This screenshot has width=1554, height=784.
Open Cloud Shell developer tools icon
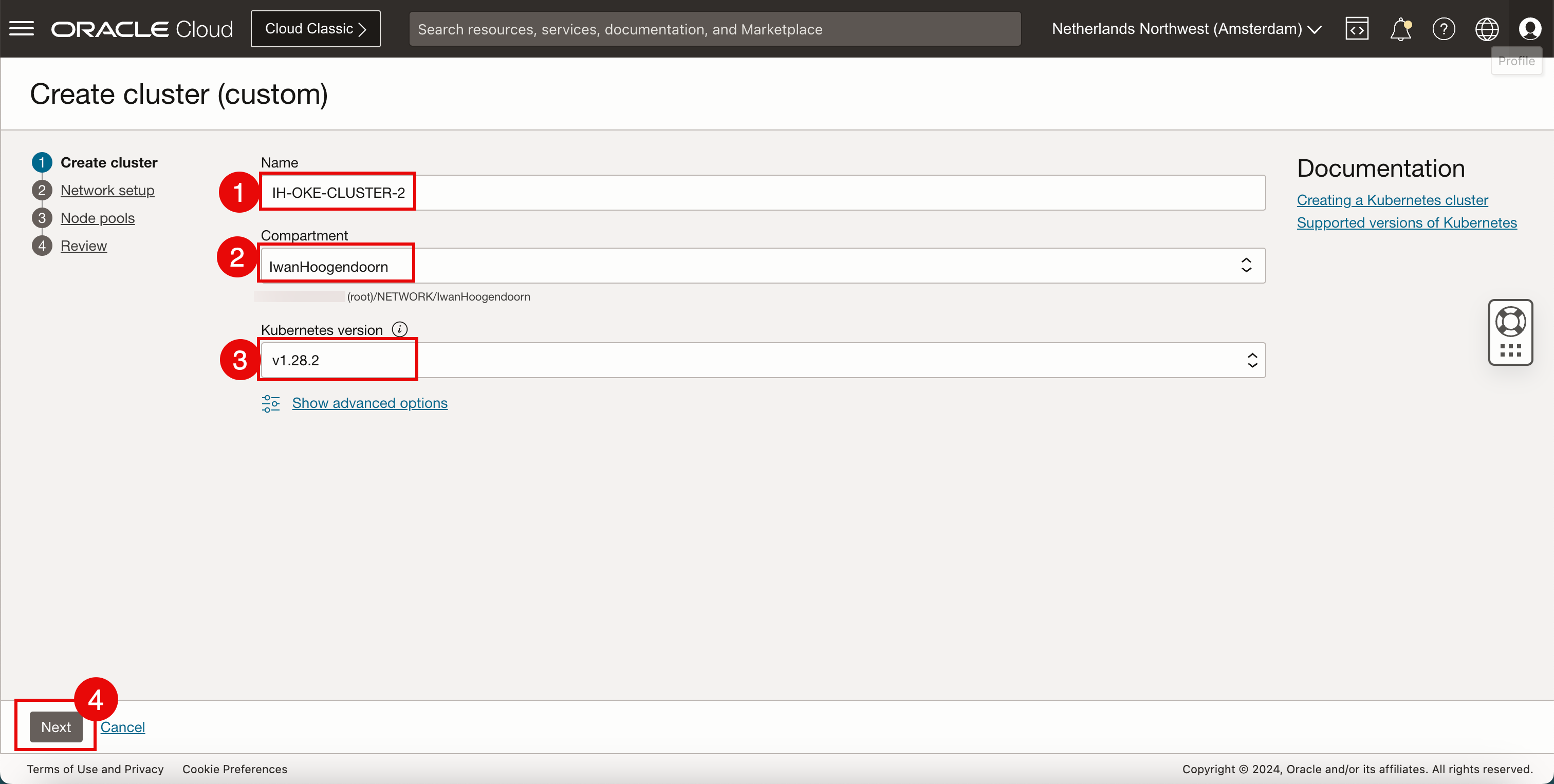(1356, 28)
